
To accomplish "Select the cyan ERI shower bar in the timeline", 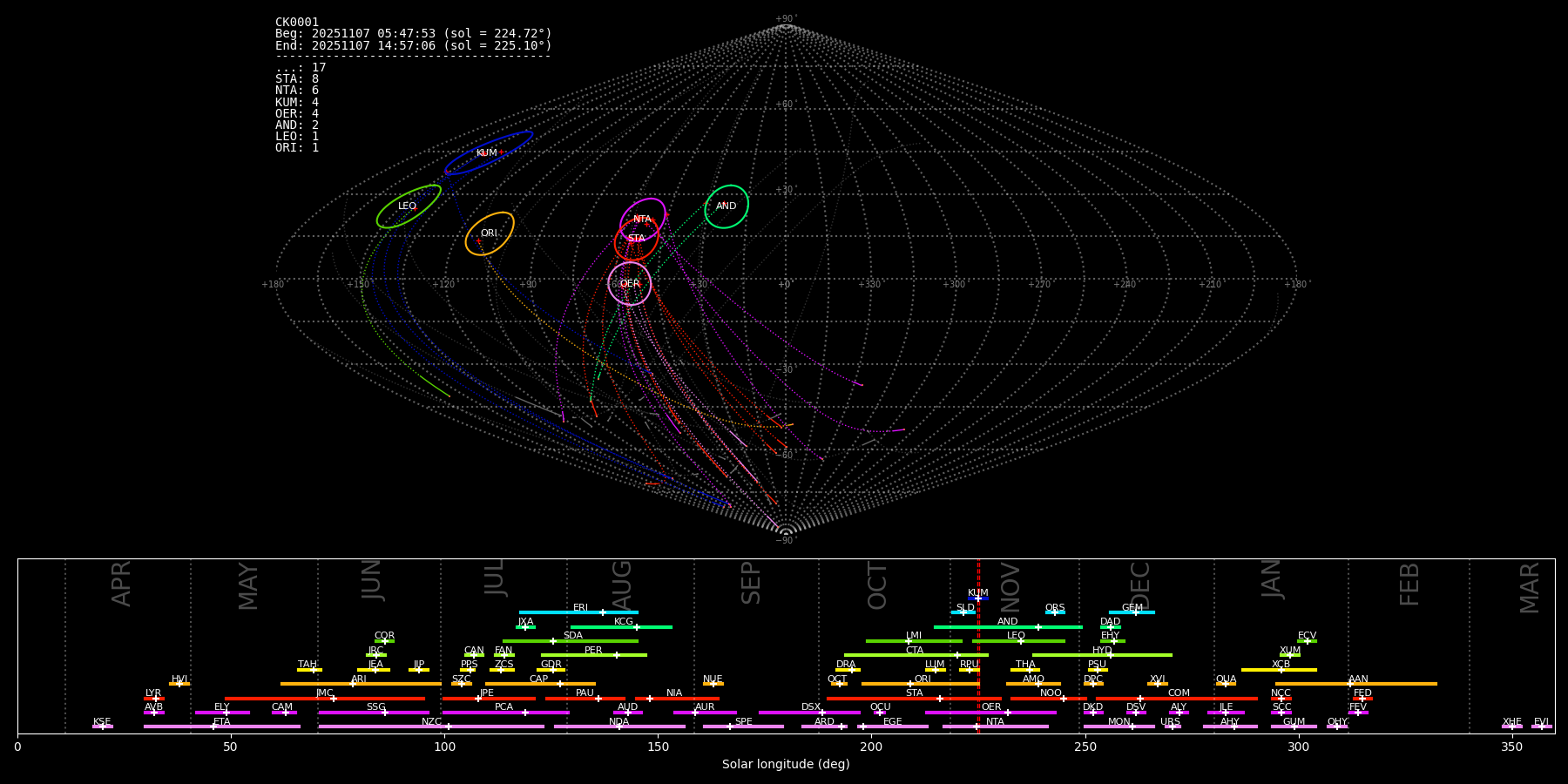I will (578, 612).
